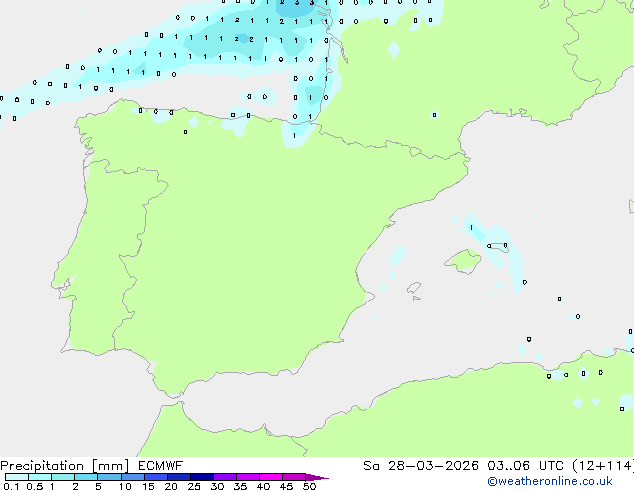
Task: Open the weatheronline.co.uk copyright link
Action: coord(550,481)
